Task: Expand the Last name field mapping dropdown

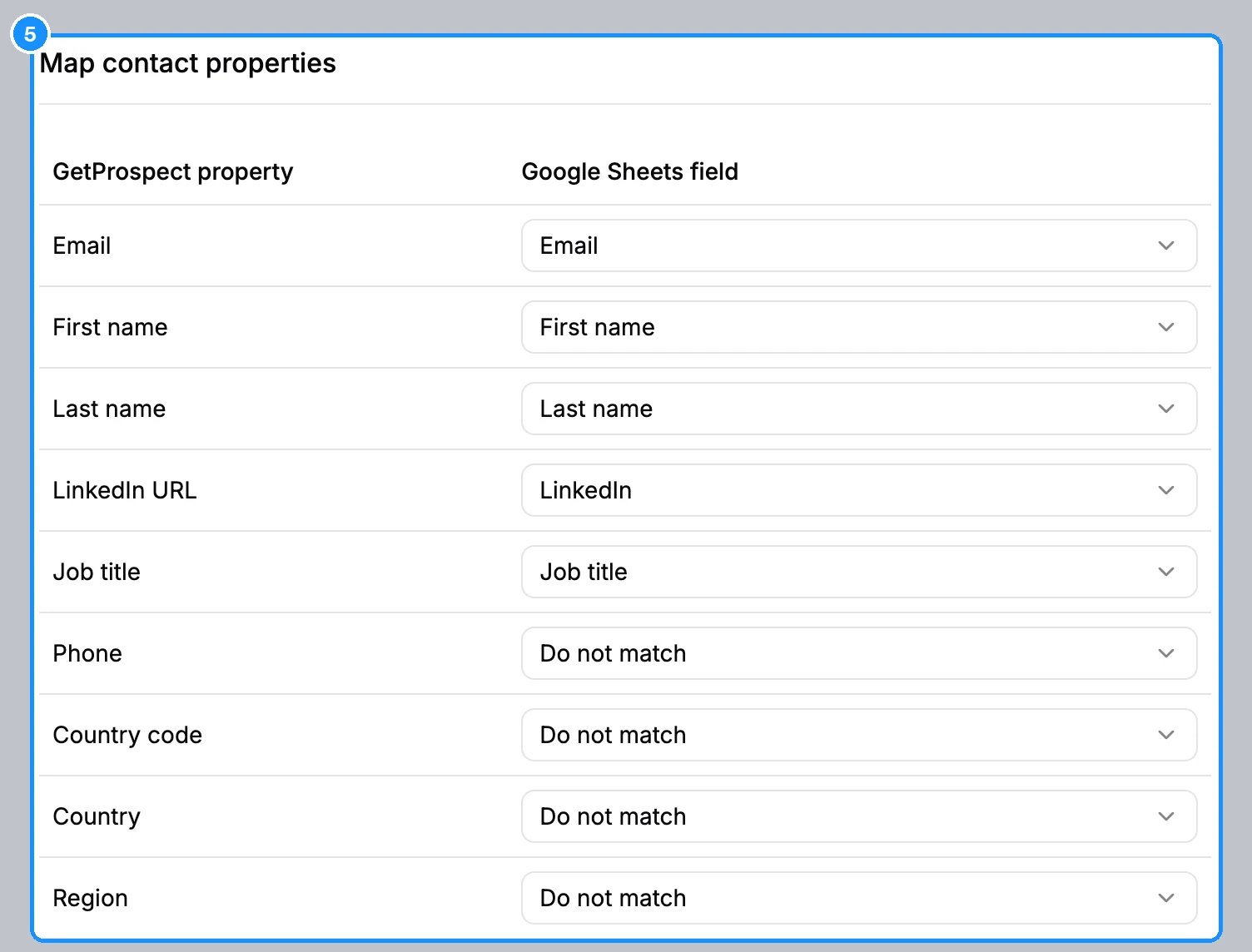Action: [x=859, y=409]
